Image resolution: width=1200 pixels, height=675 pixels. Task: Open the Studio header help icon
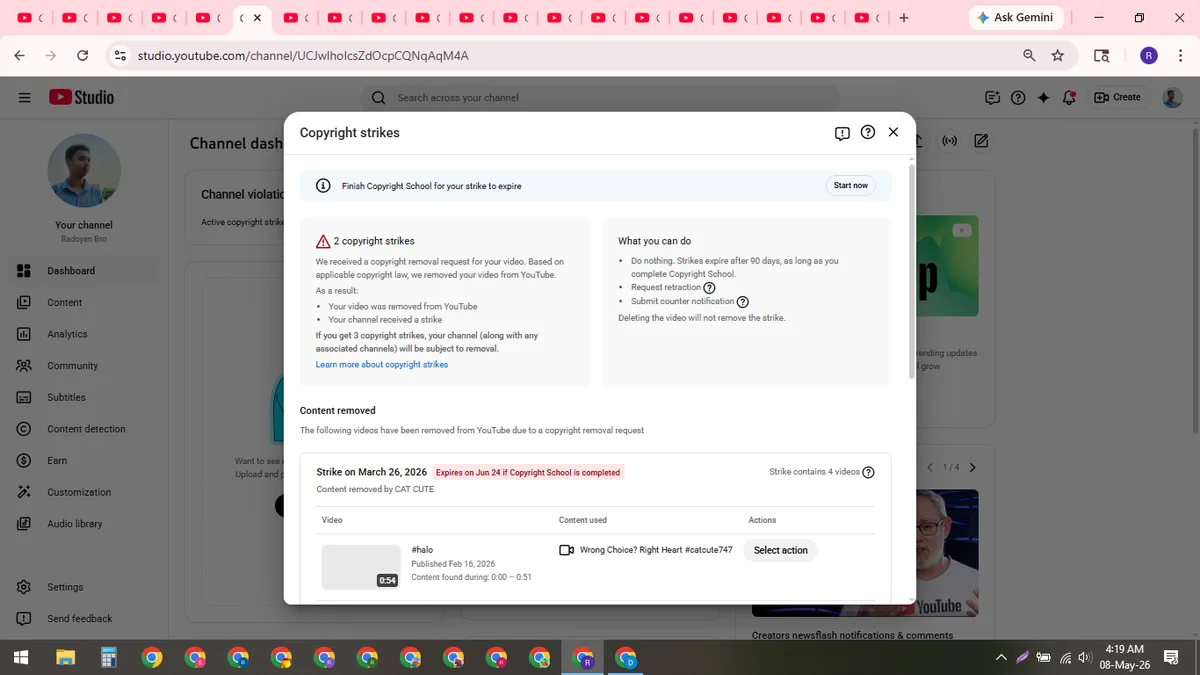[x=1018, y=97]
